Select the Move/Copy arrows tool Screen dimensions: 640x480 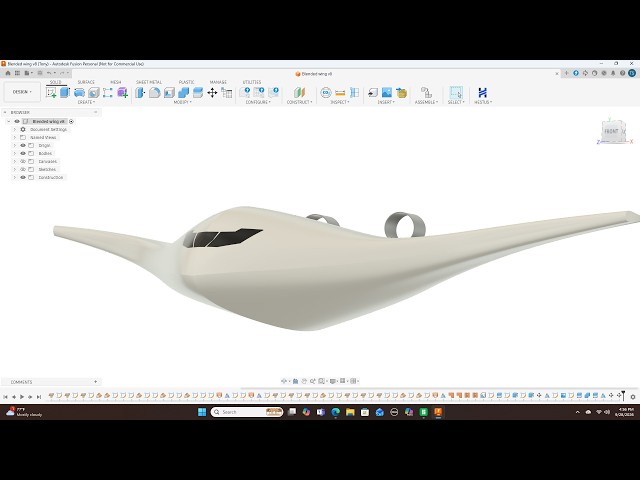(212, 93)
